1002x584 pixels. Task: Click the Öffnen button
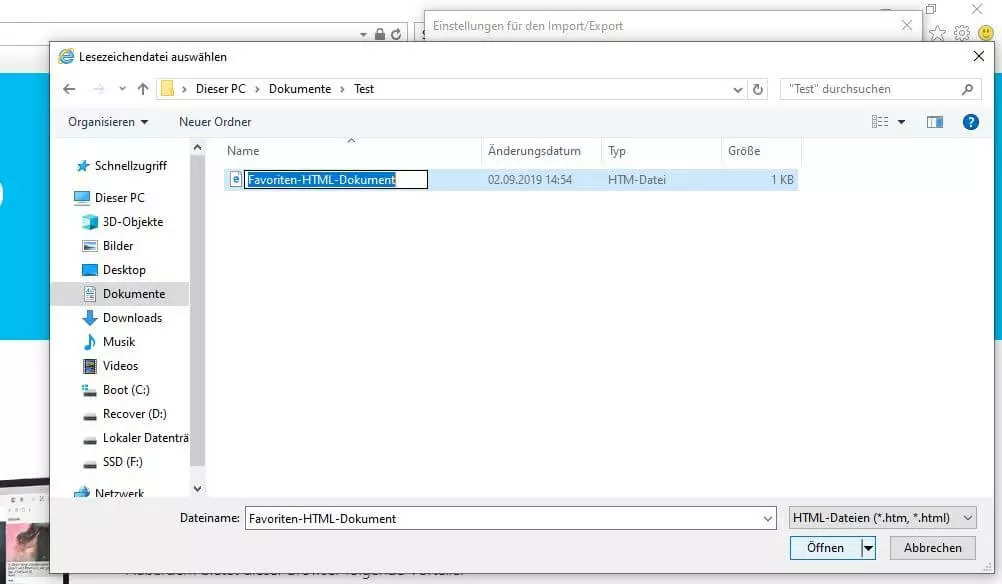[825, 548]
